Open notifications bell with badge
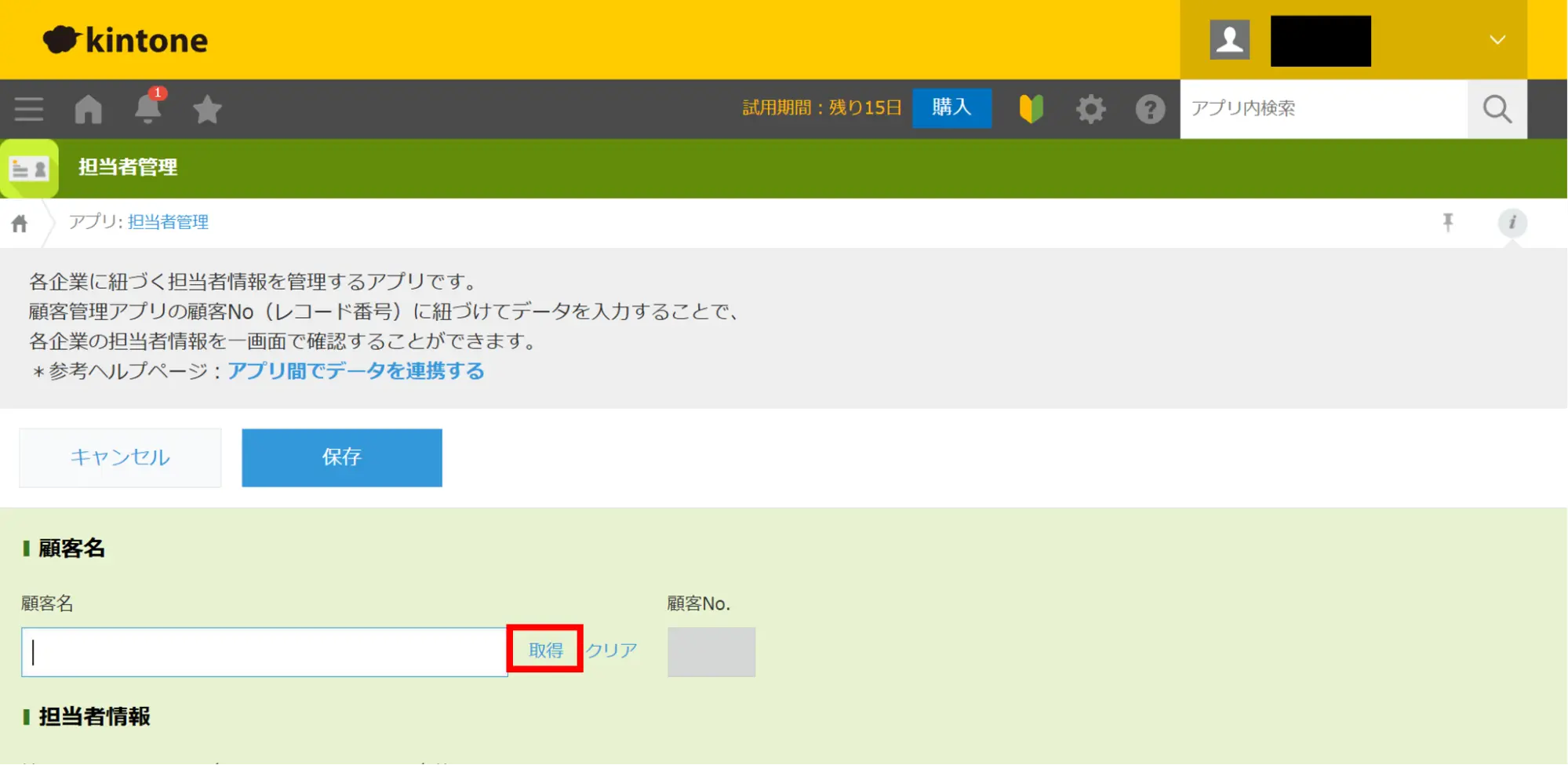Image resolution: width=1568 pixels, height=765 pixels. click(x=147, y=108)
